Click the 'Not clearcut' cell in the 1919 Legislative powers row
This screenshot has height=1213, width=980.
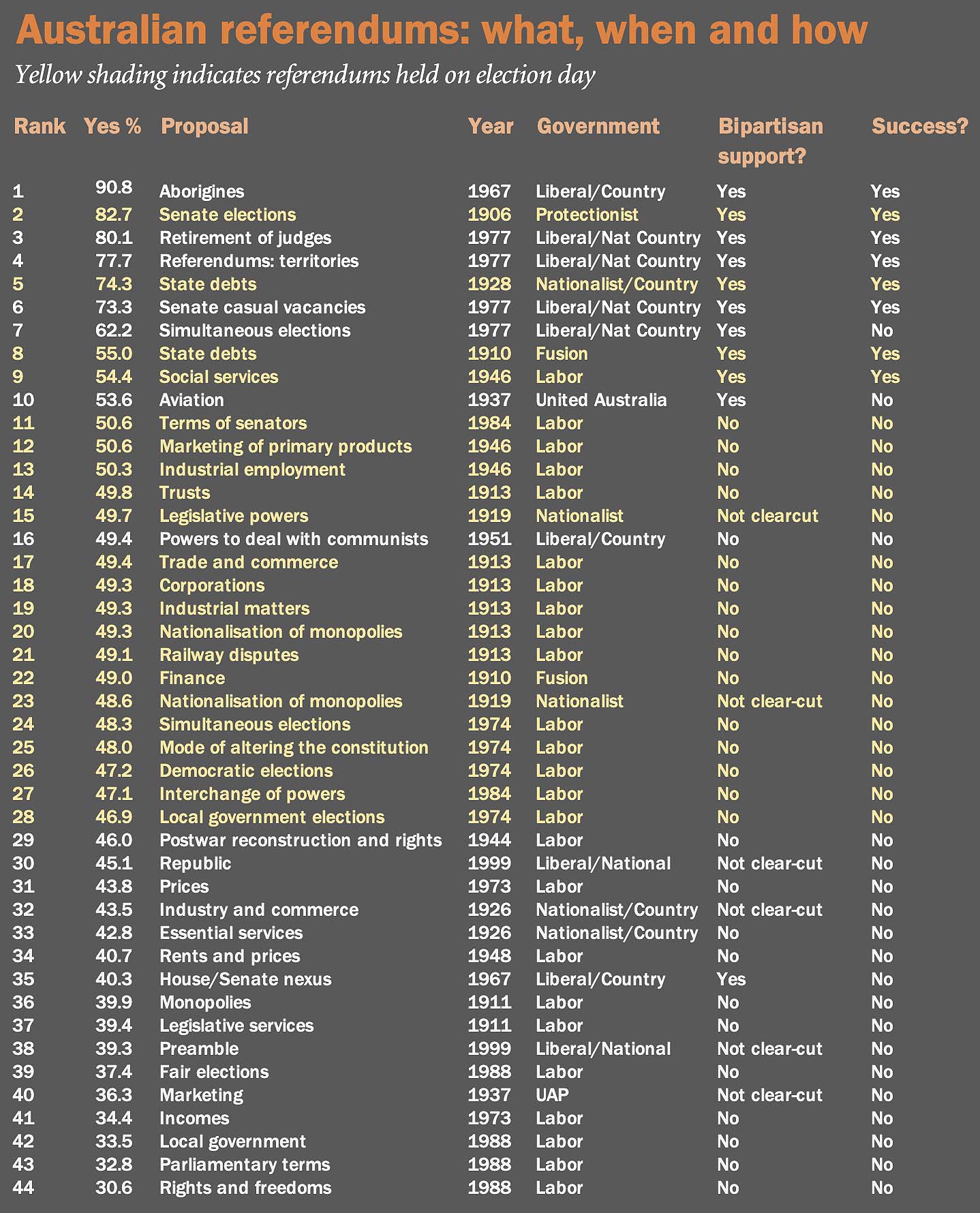767,516
